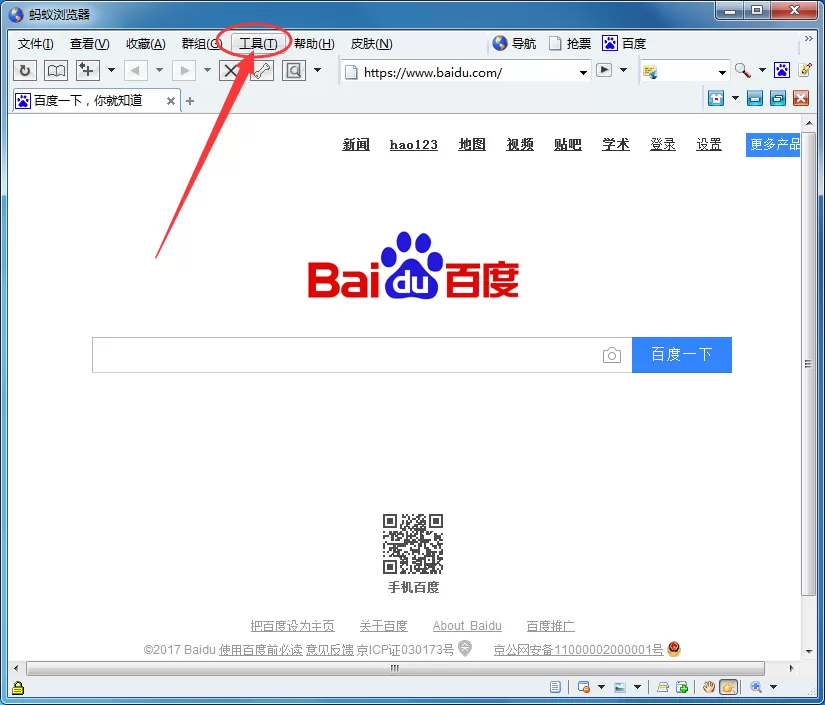This screenshot has width=825, height=705.
Task: Click the zoom magnifier in status bar
Action: pyautogui.click(x=756, y=687)
